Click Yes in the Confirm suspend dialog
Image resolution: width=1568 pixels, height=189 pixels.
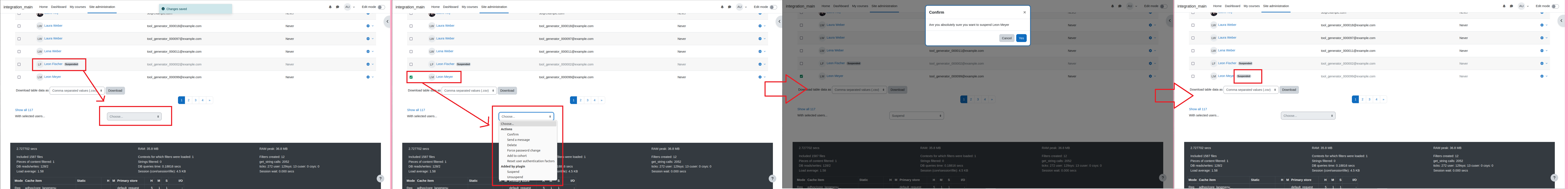(x=1021, y=38)
